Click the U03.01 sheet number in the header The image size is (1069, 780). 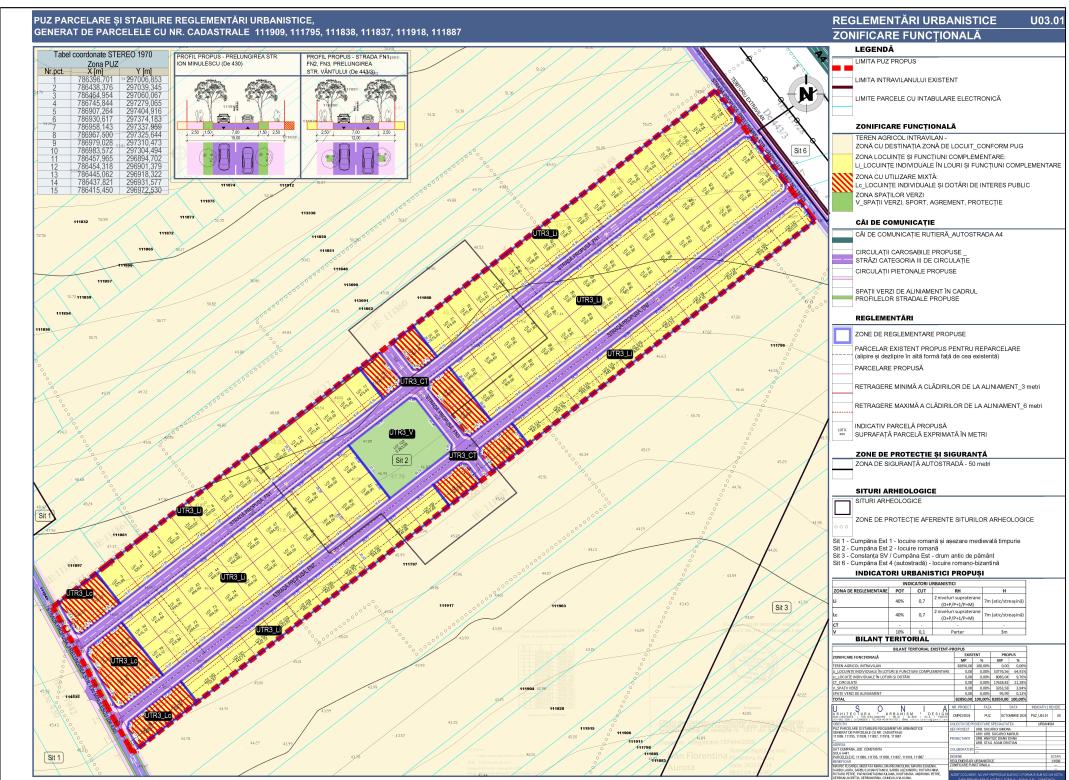click(x=1047, y=20)
